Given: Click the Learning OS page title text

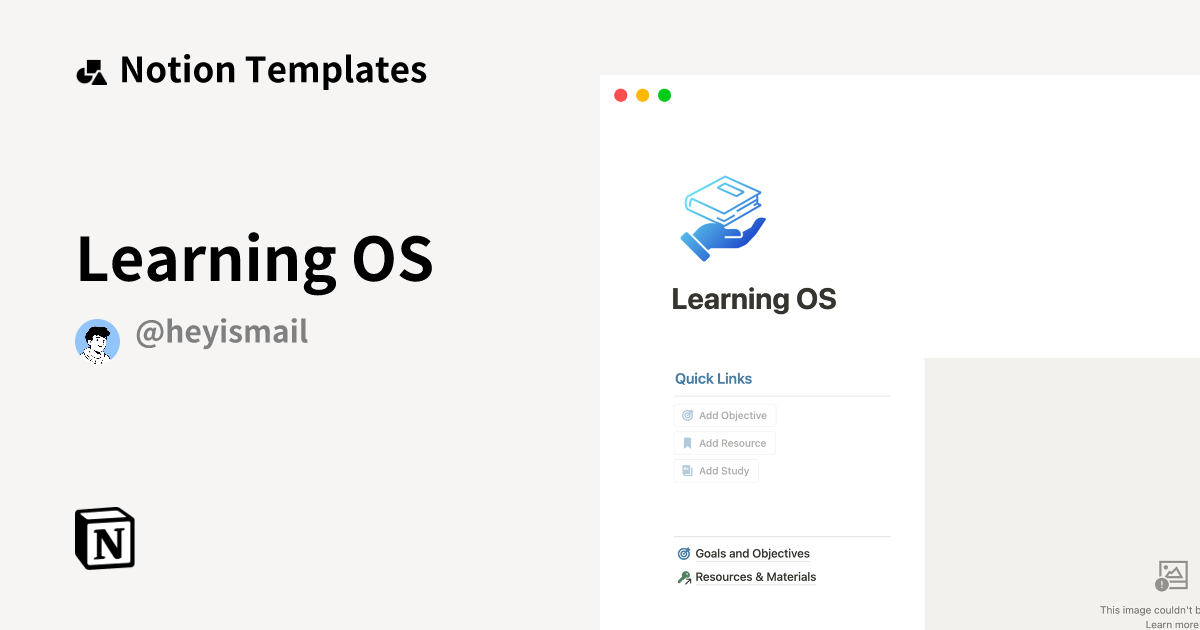Looking at the screenshot, I should pos(754,299).
